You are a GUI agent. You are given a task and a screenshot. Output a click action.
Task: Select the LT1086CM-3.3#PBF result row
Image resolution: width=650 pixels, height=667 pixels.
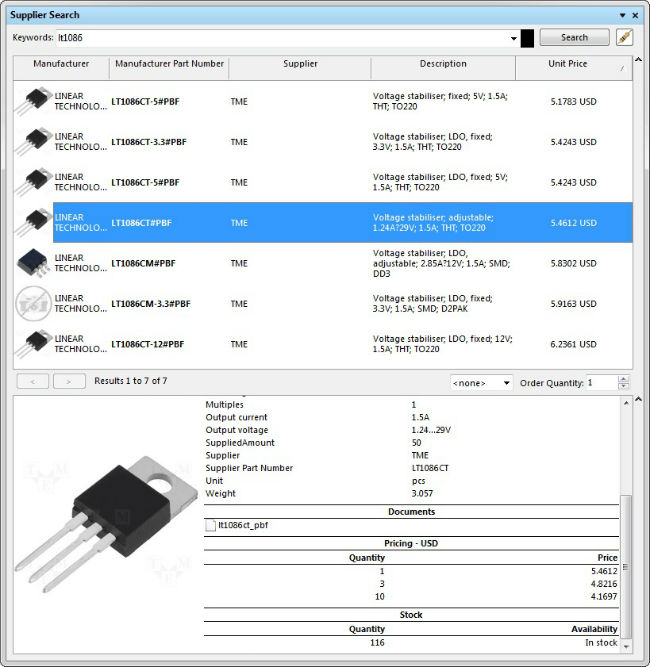click(323, 303)
